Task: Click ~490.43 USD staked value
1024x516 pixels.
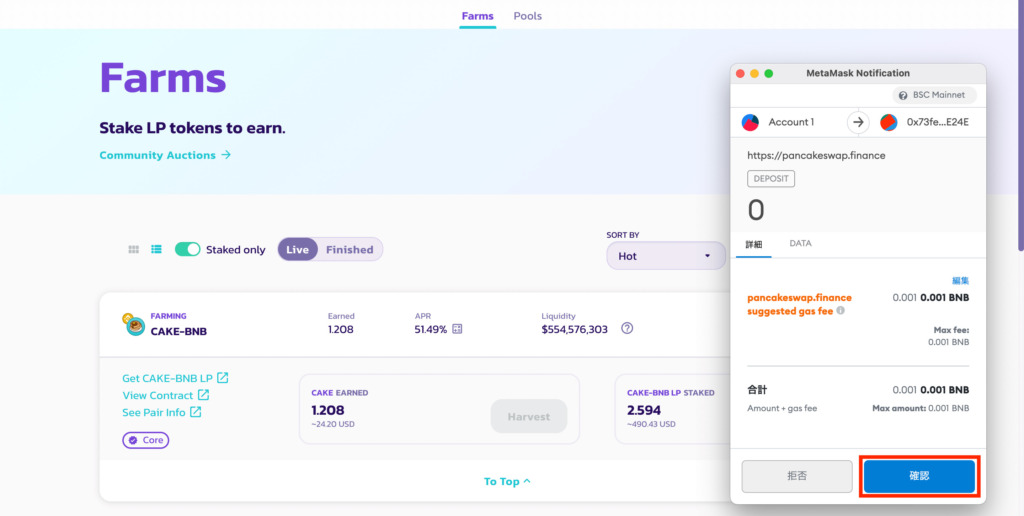Action: pyautogui.click(x=651, y=425)
